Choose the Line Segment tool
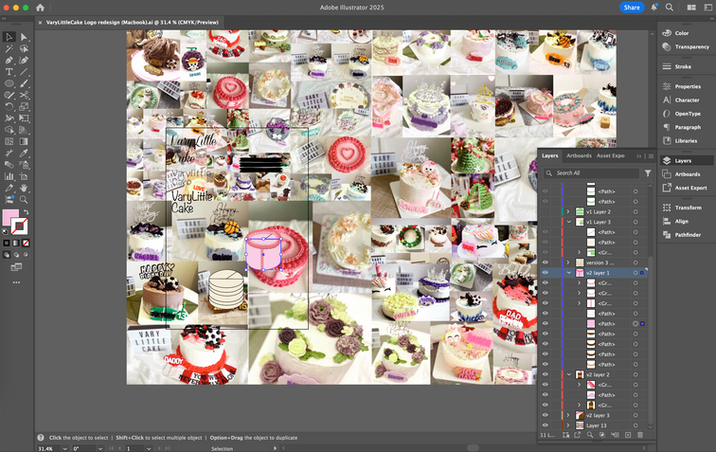This screenshot has height=452, width=716. pos(24,72)
